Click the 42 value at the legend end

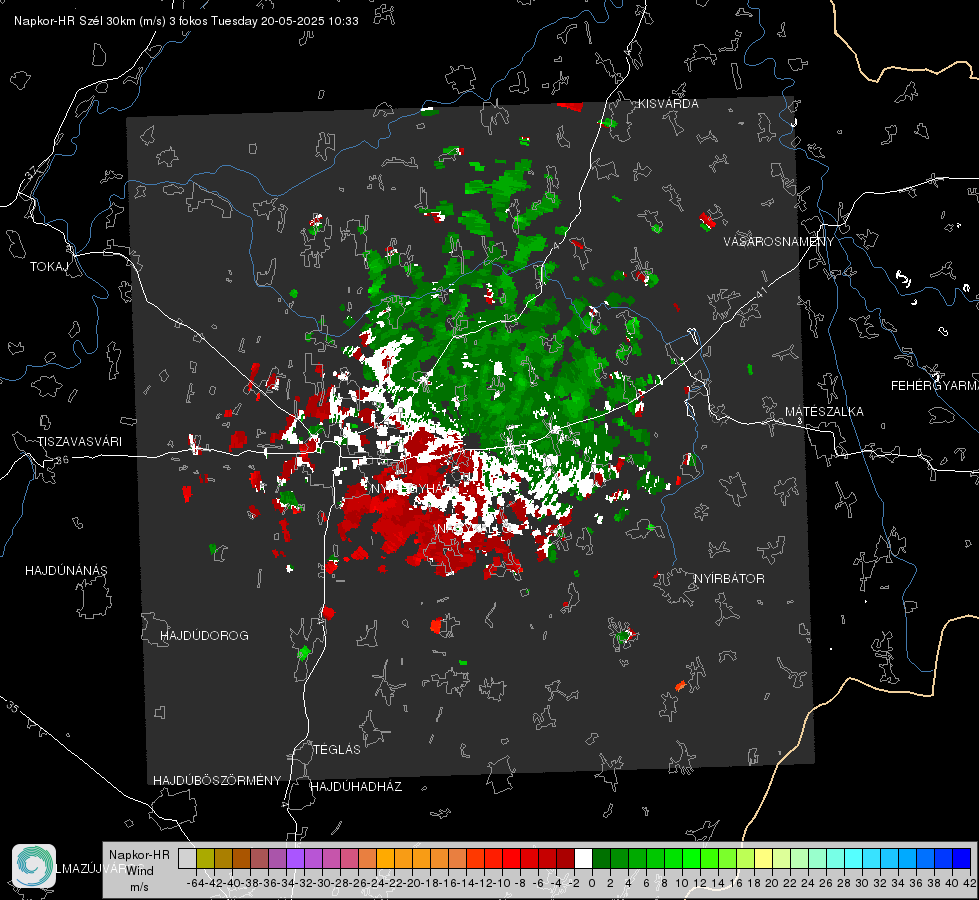point(969,883)
